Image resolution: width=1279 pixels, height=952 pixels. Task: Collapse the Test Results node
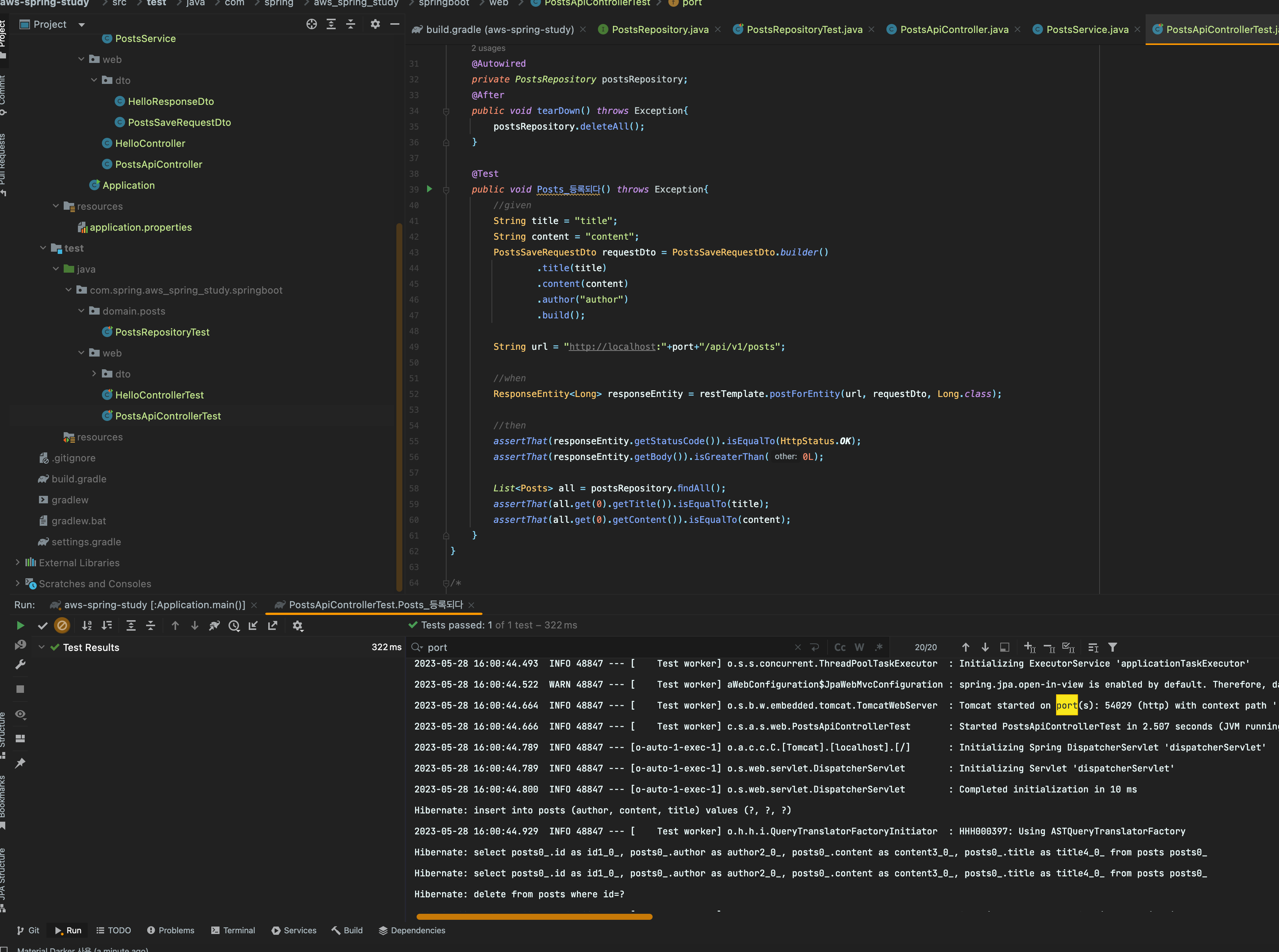coord(42,647)
